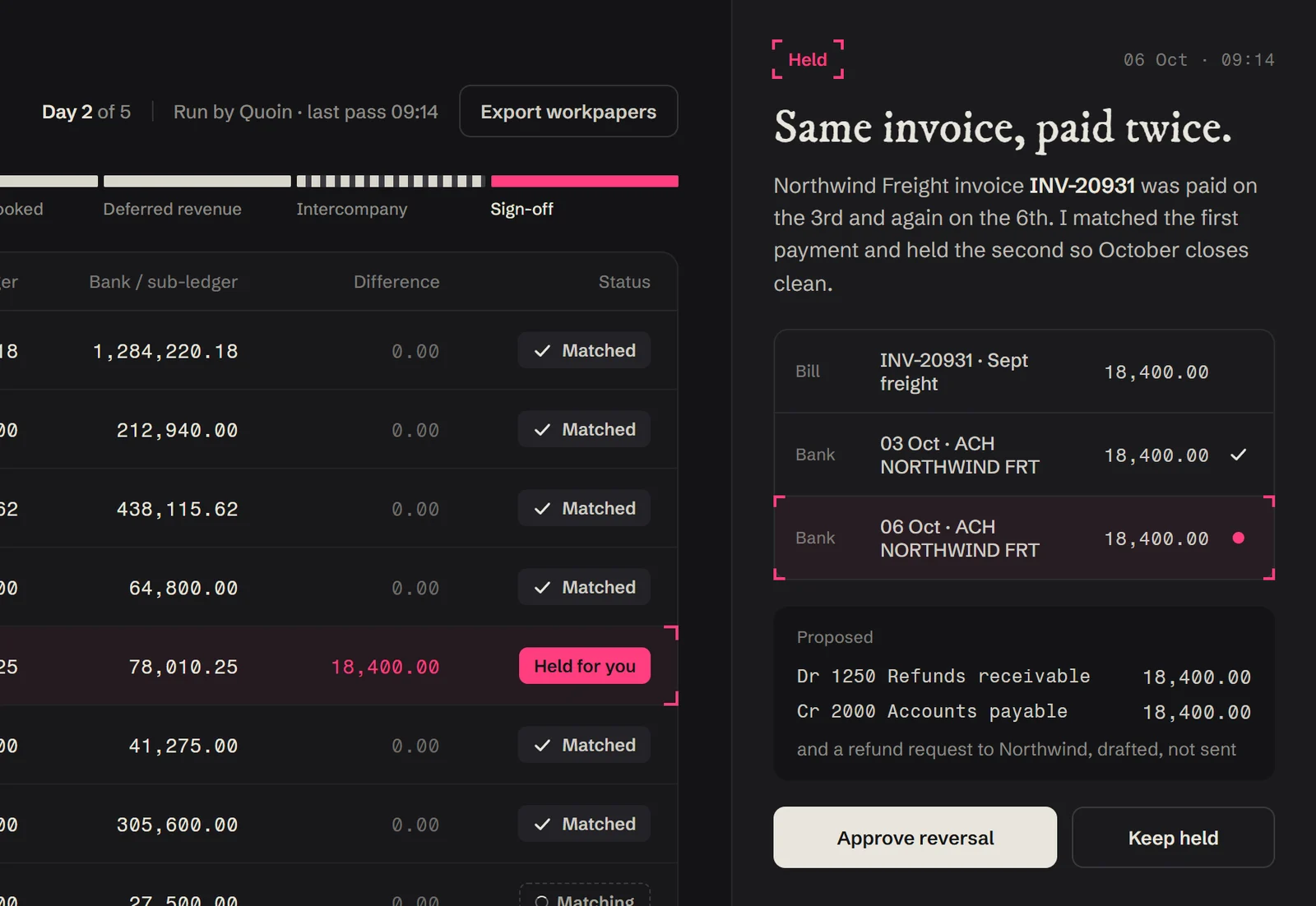The width and height of the screenshot is (1316, 906).
Task: Approve the reversal entry
Action: click(x=915, y=837)
